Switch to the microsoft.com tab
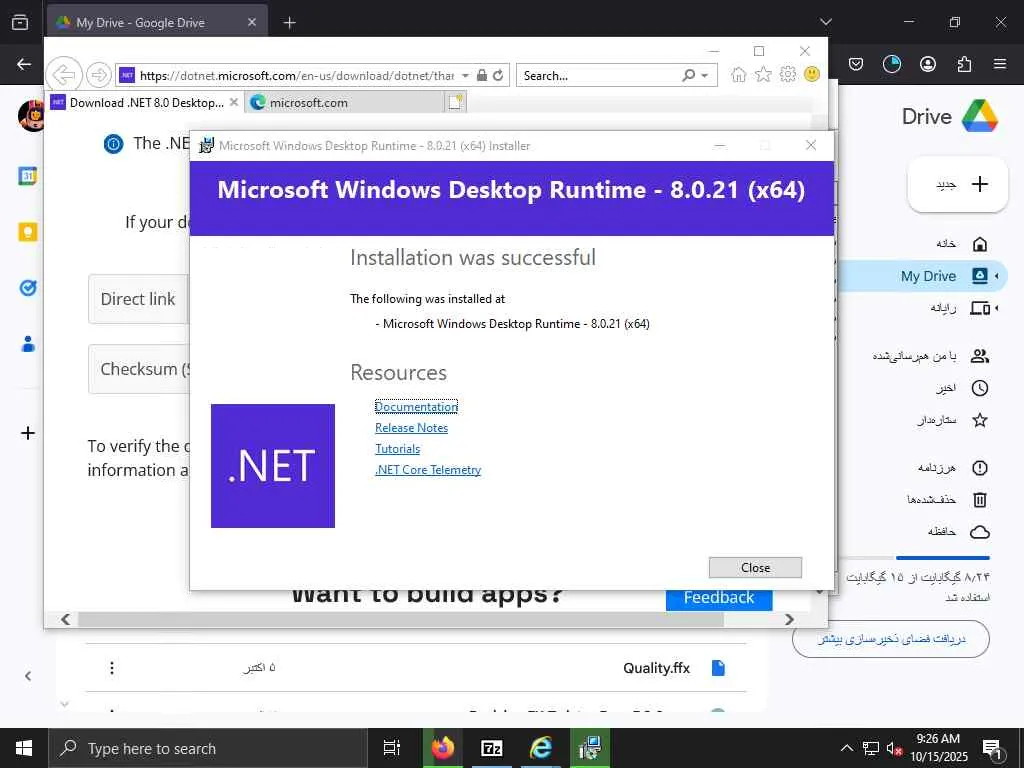1024x768 pixels. [345, 103]
